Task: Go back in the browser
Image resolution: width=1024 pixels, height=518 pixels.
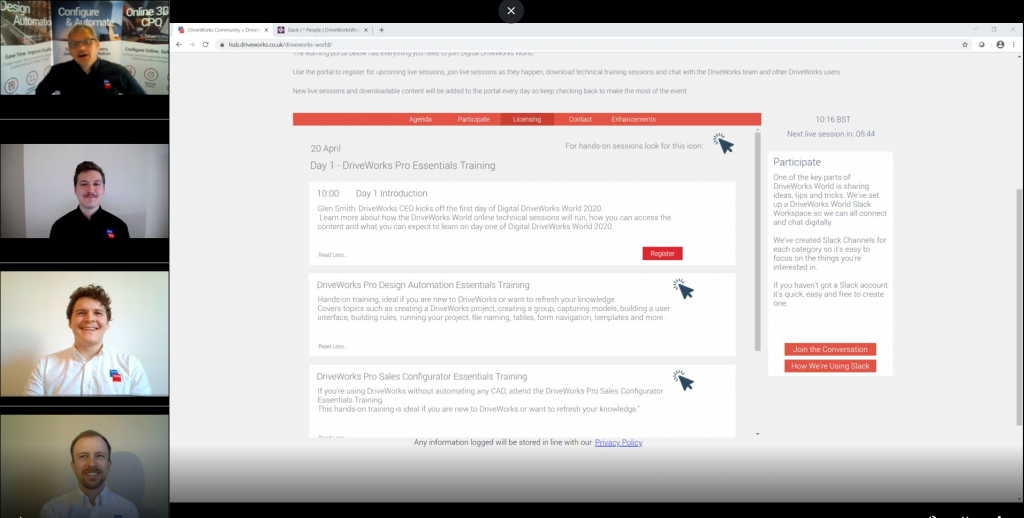Action: pos(180,44)
